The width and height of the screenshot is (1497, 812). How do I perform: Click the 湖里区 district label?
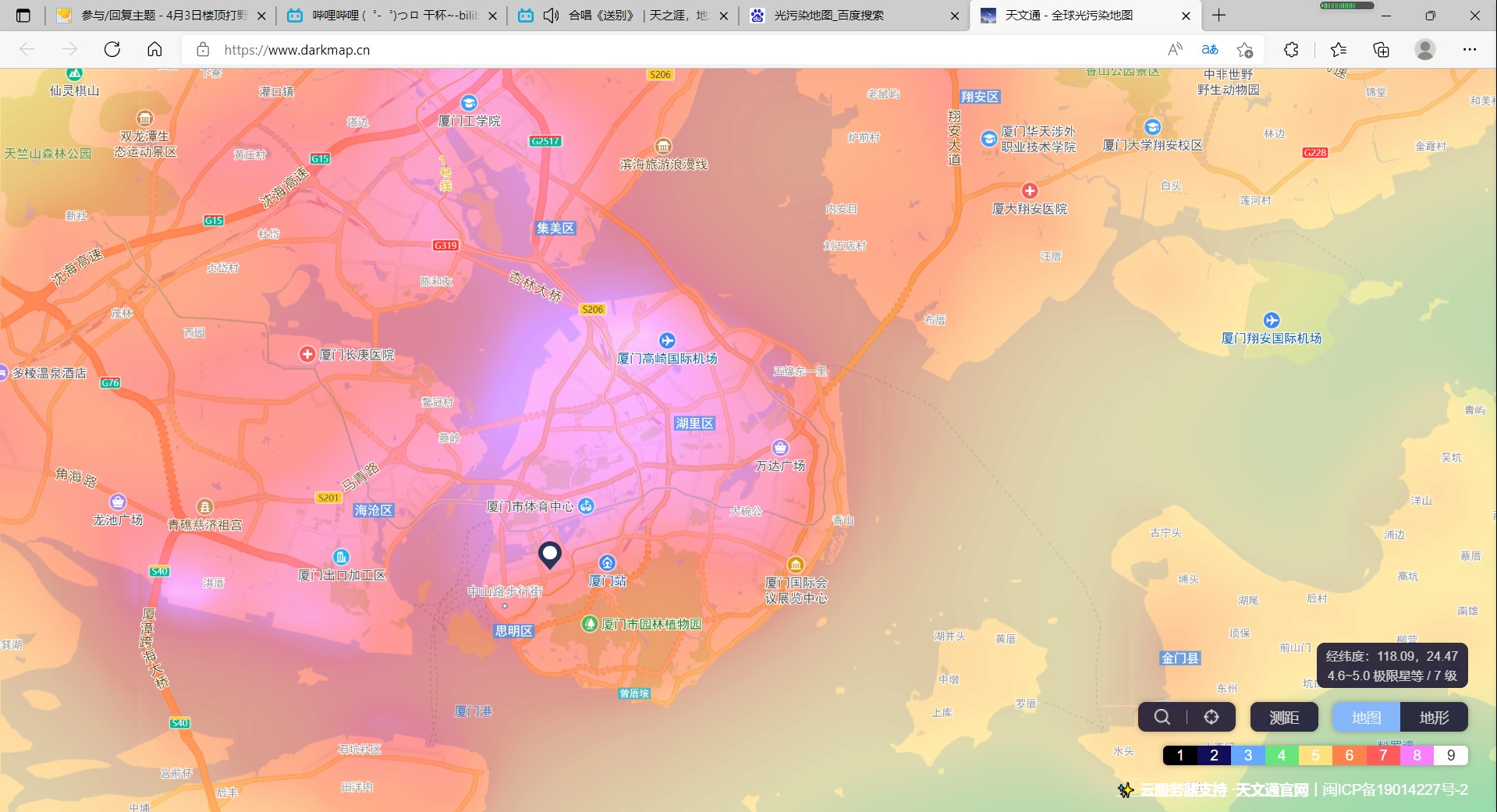click(694, 423)
